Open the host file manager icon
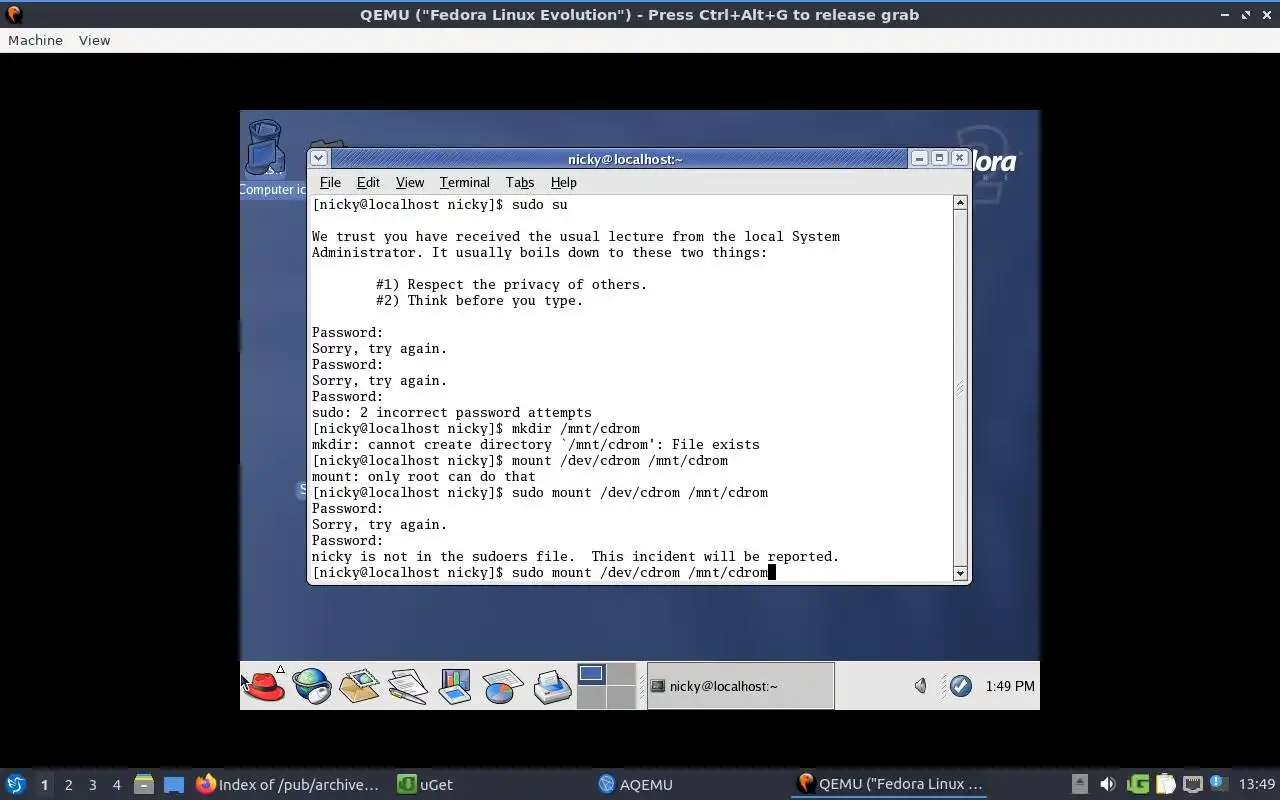The width and height of the screenshot is (1280, 800). (144, 785)
